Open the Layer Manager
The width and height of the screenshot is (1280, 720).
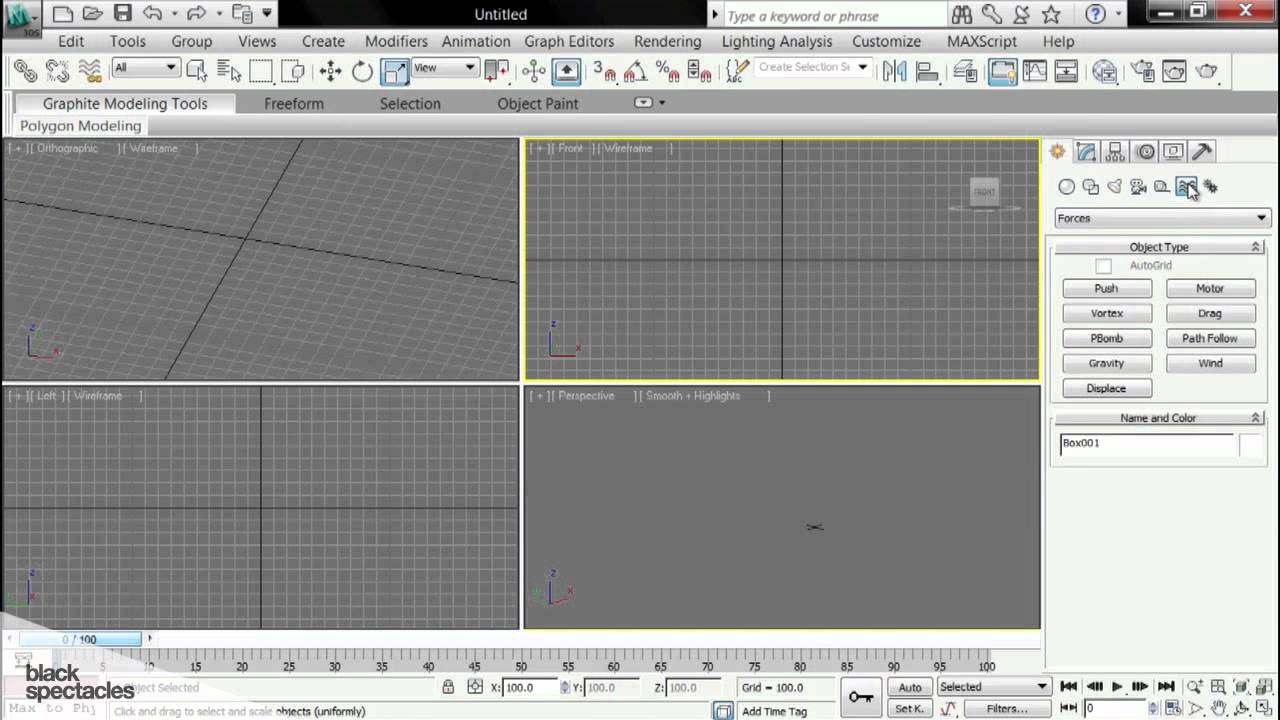pos(965,71)
